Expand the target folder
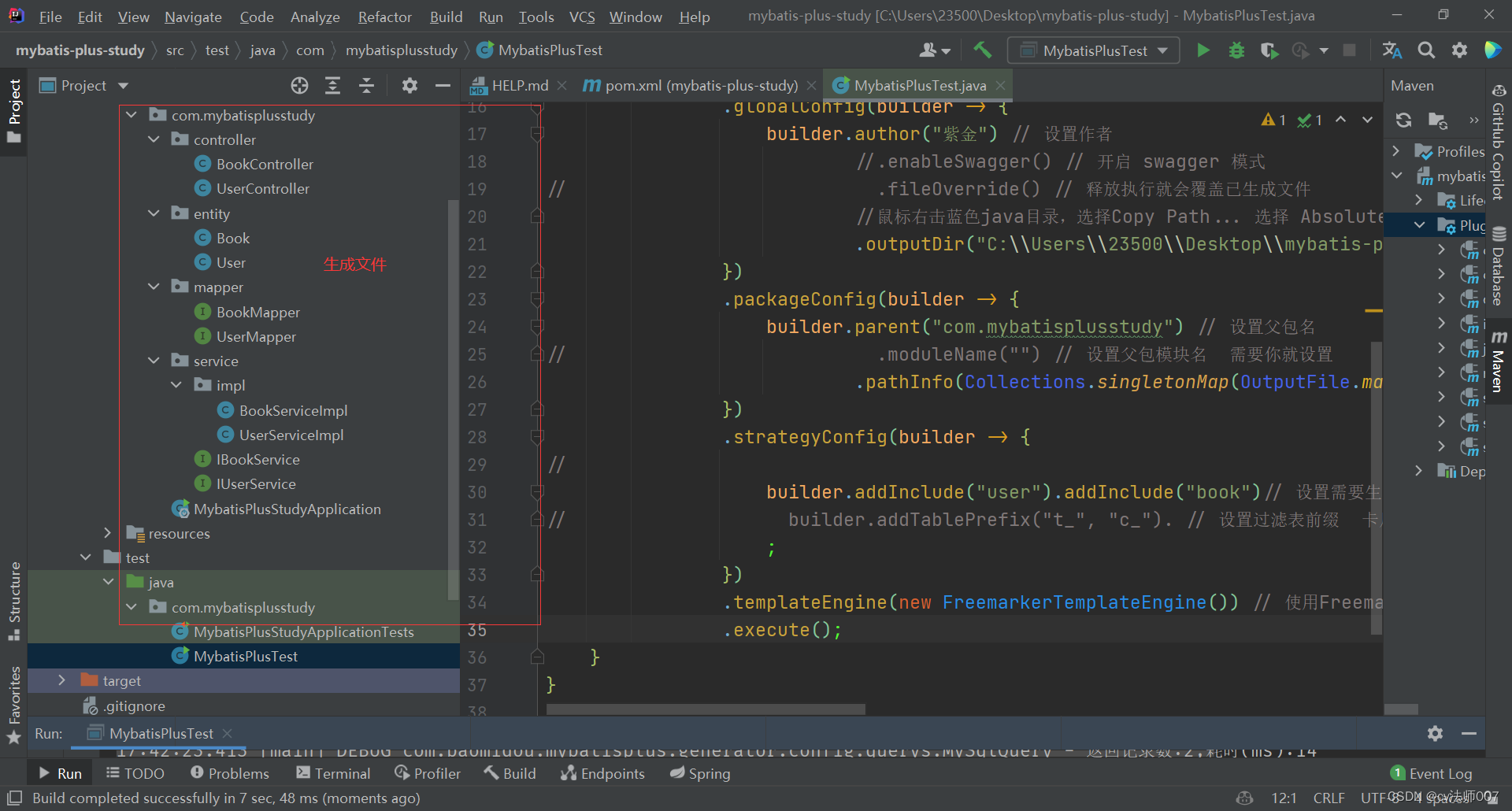1512x811 pixels. pos(61,680)
